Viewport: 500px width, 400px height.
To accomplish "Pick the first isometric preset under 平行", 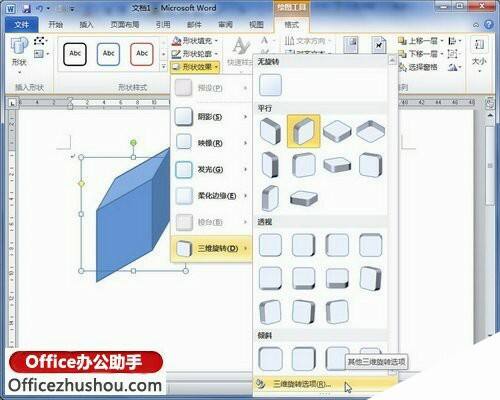I will pos(270,131).
